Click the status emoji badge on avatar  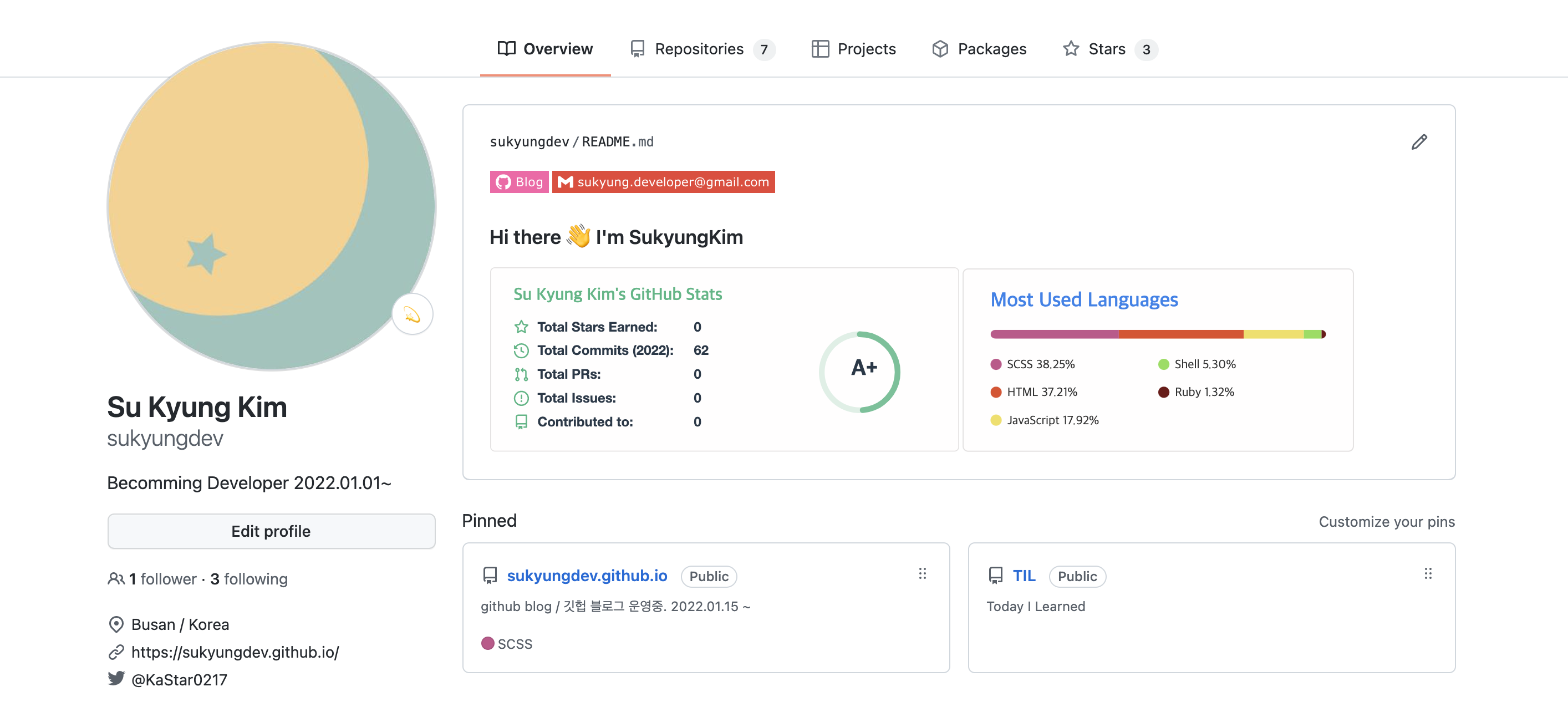[x=412, y=314]
